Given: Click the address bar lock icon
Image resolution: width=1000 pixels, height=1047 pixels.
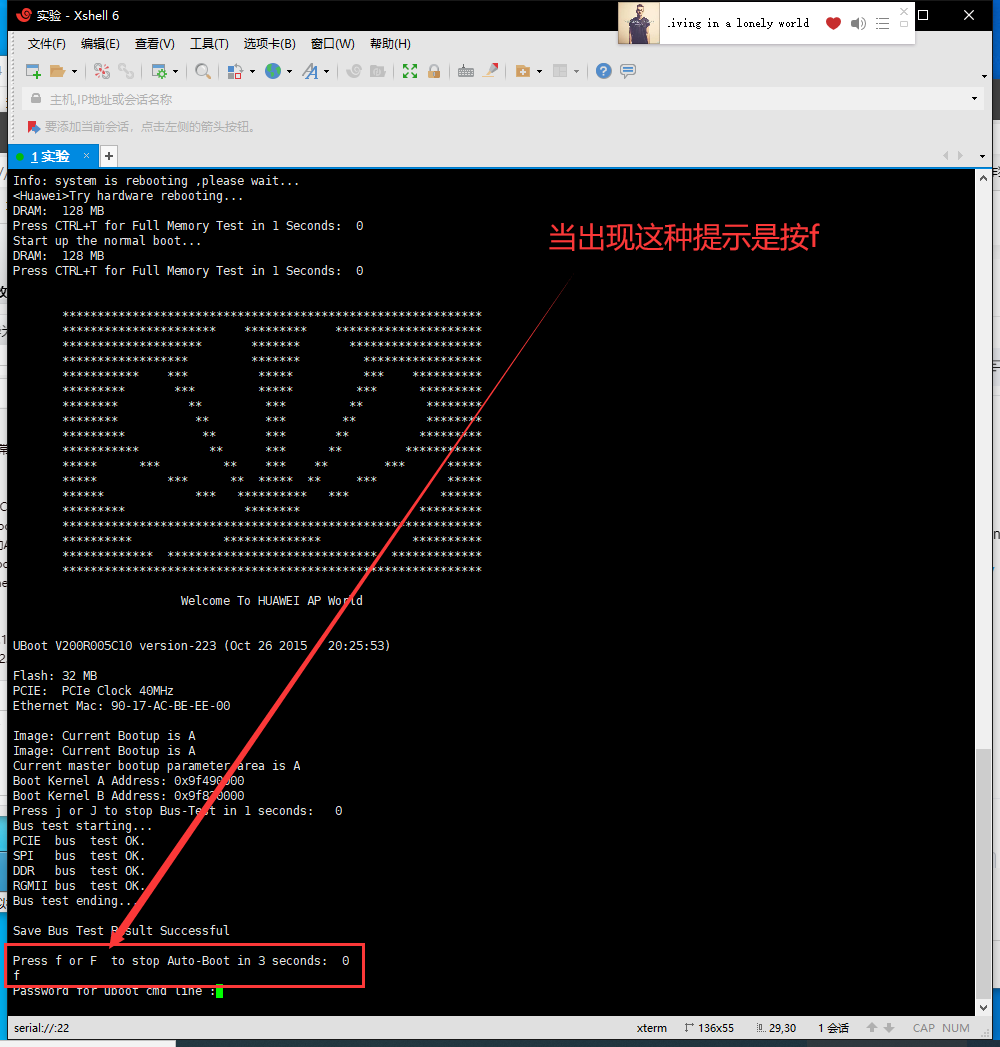Looking at the screenshot, I should click(x=36, y=99).
